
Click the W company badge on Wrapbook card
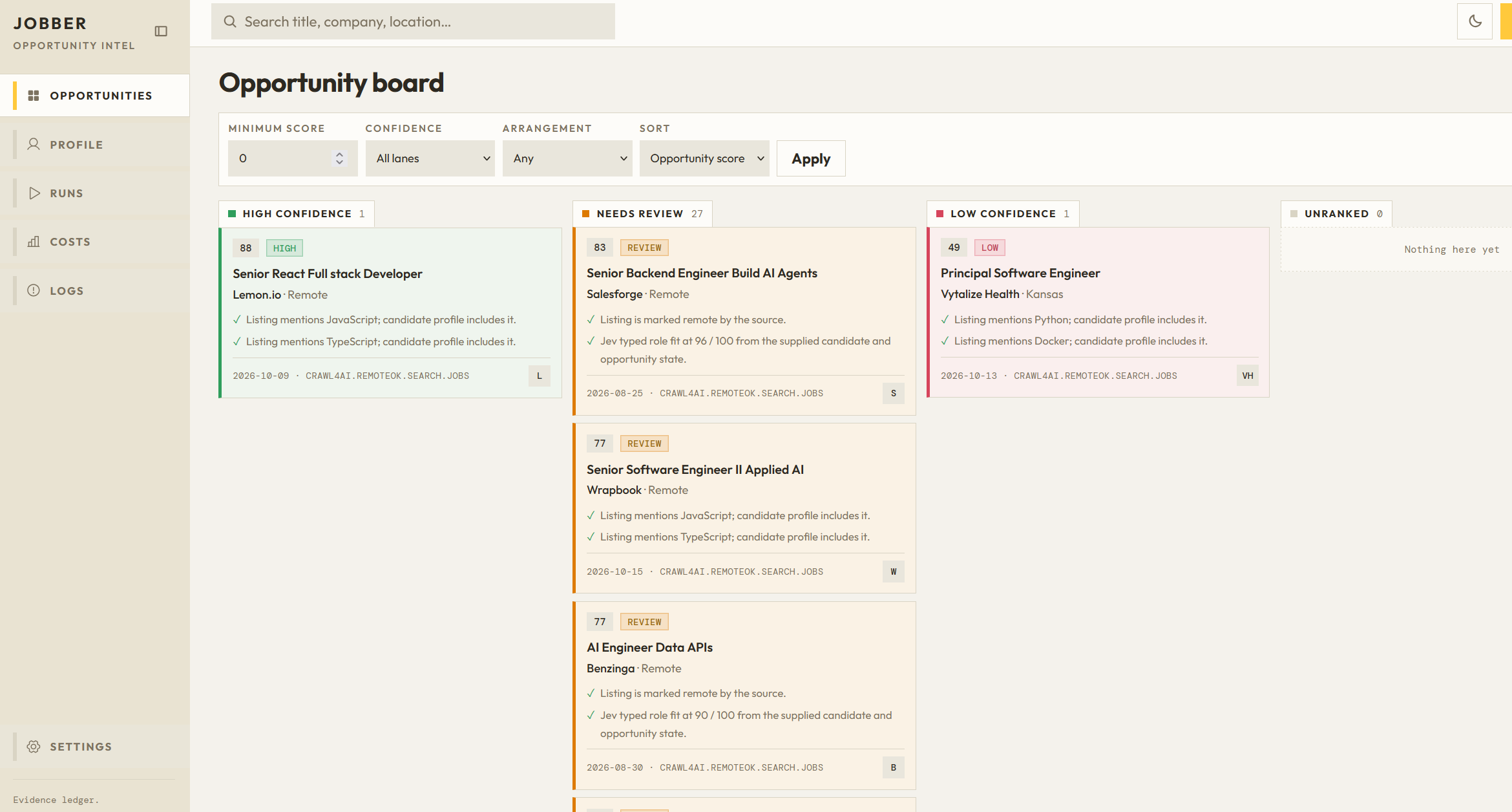[893, 572]
